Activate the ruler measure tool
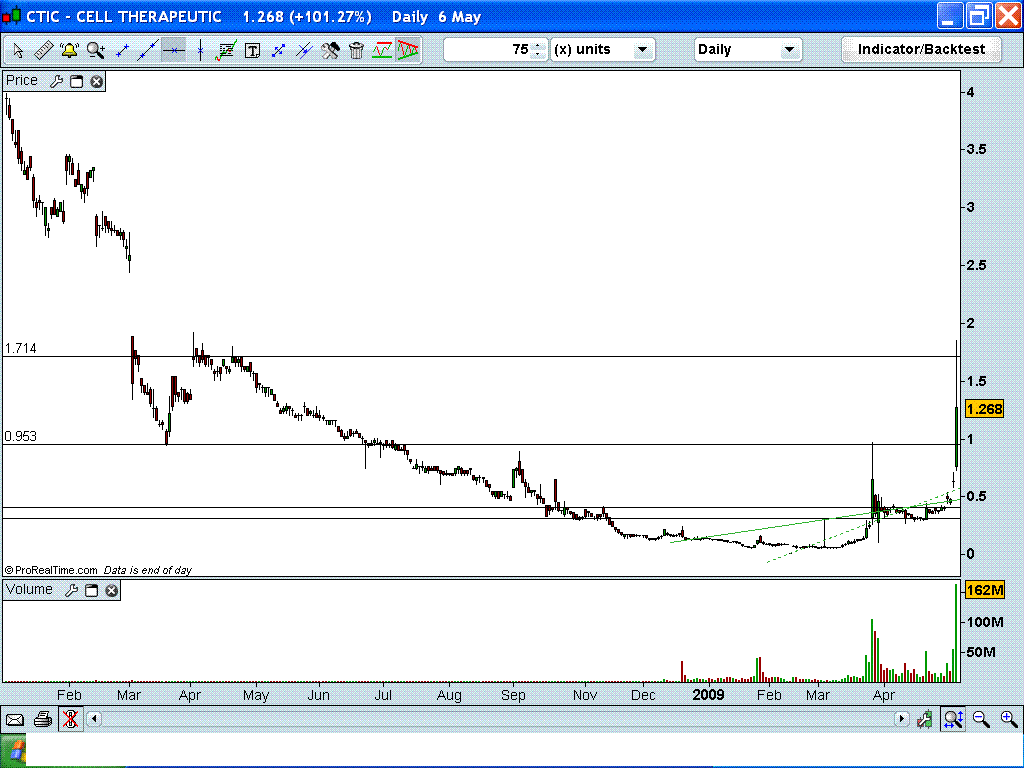 (x=43, y=50)
